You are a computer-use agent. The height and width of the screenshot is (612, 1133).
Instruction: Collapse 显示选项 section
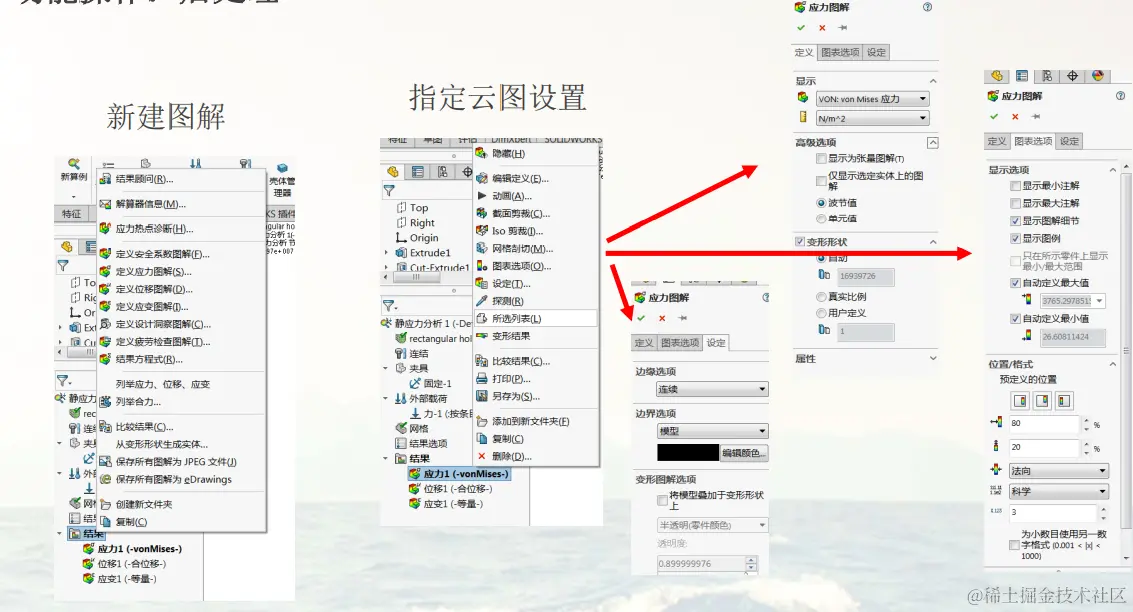[x=1113, y=170]
